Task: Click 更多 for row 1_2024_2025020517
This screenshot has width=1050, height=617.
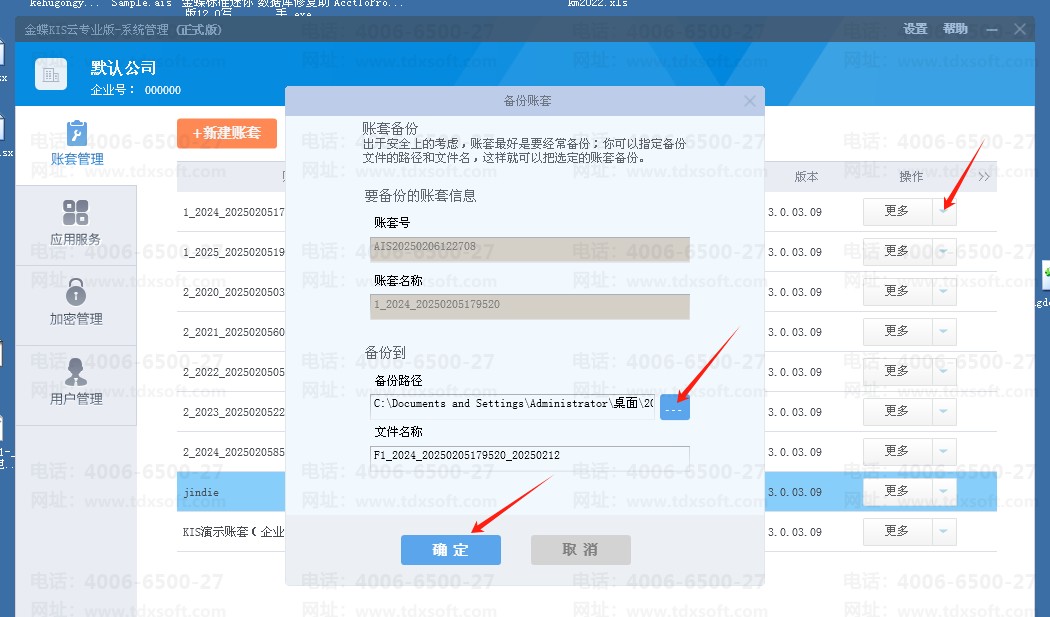Action: 897,212
